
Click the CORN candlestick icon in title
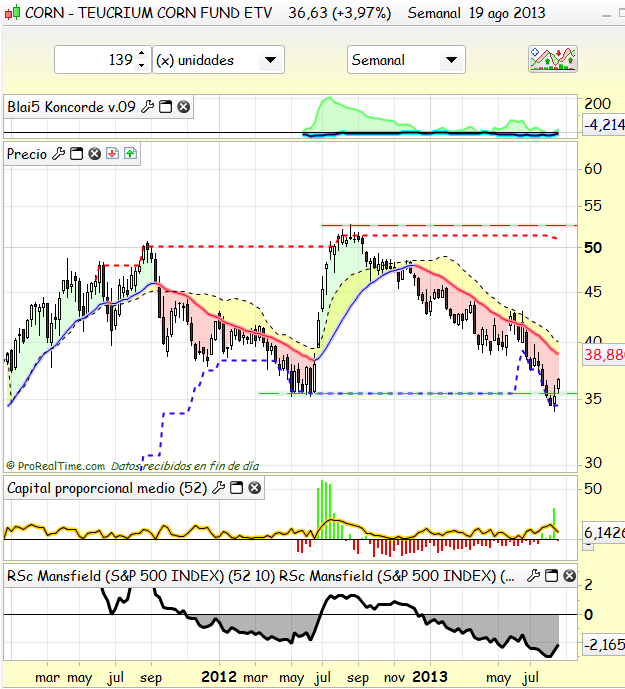[x=11, y=13]
